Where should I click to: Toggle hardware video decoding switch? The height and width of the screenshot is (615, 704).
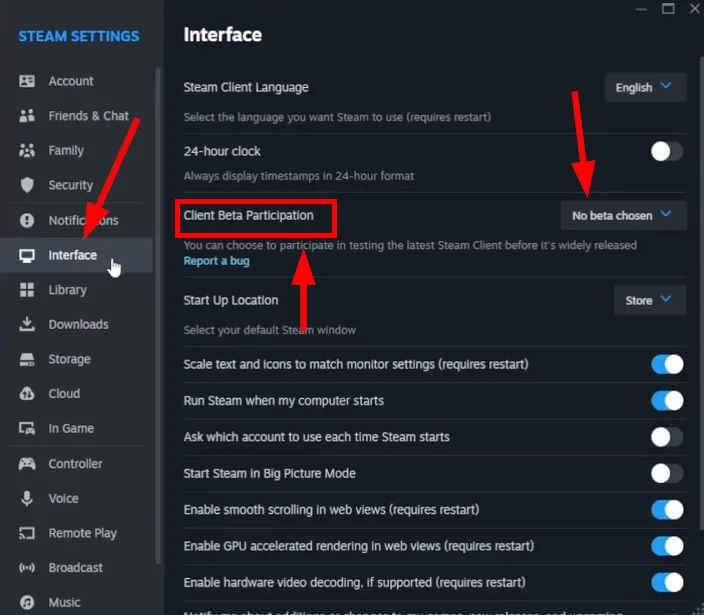(x=667, y=583)
